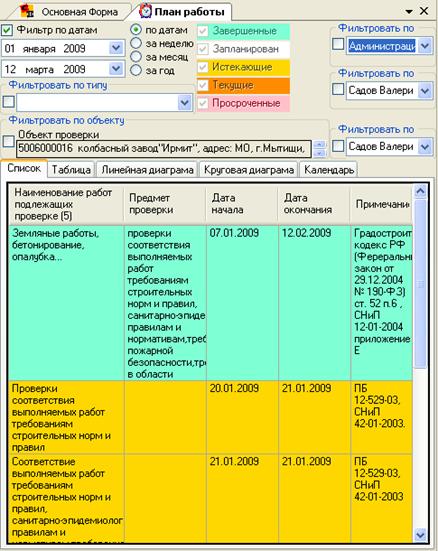Click the list scrollbar up arrow
Image resolution: width=438 pixels, height=551 pixels.
[x=420, y=192]
